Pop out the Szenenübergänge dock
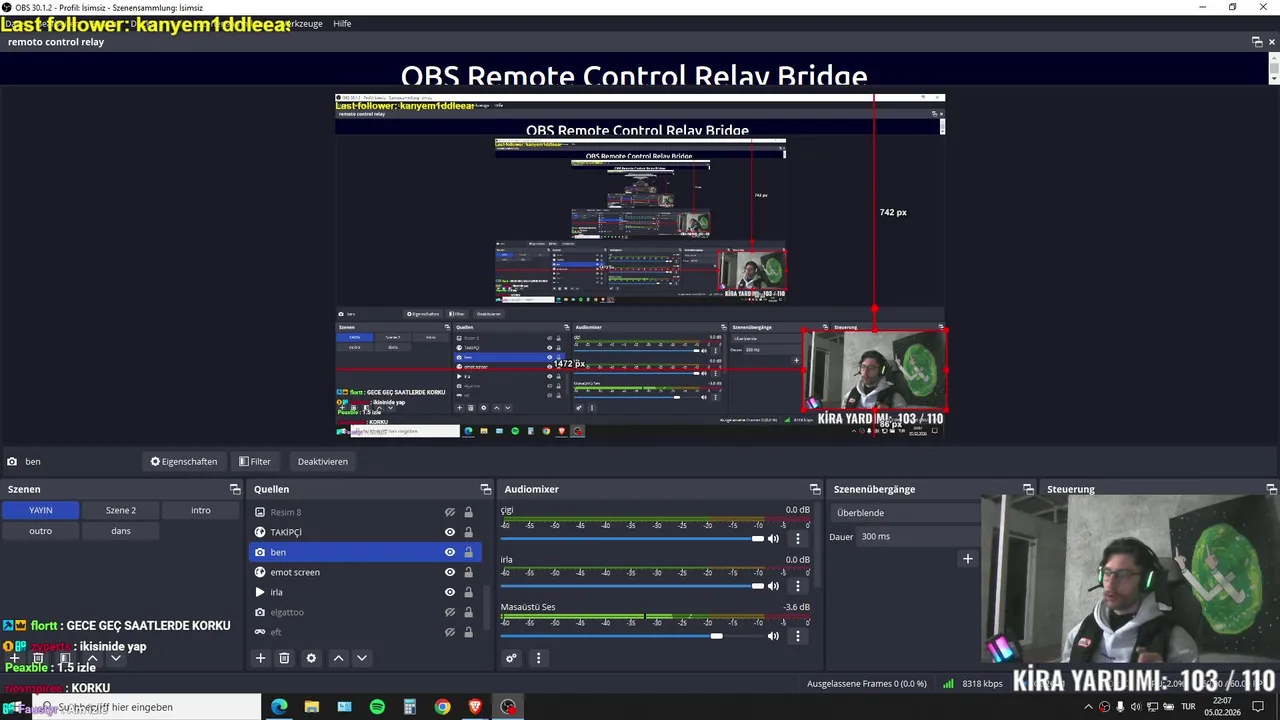Screen dimensions: 1280x720 tap(1028, 489)
